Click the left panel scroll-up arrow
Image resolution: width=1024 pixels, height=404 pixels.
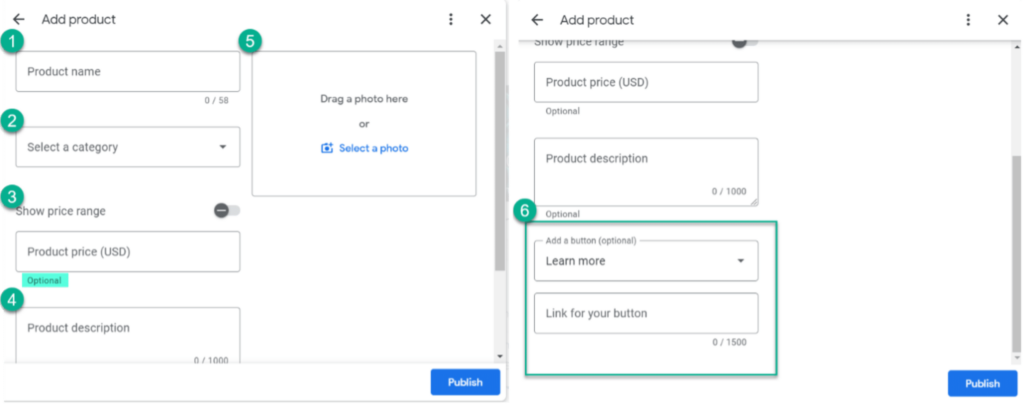(x=500, y=46)
